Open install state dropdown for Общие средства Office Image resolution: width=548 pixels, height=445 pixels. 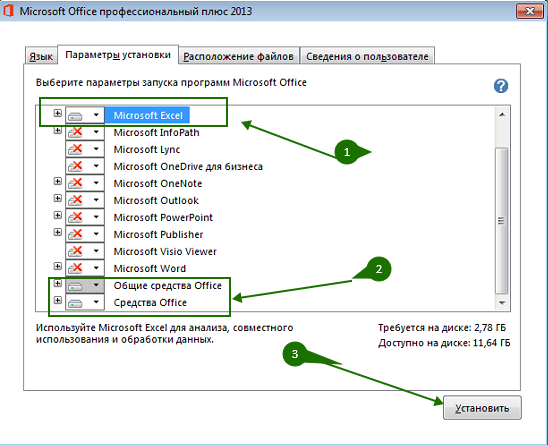click(85, 285)
